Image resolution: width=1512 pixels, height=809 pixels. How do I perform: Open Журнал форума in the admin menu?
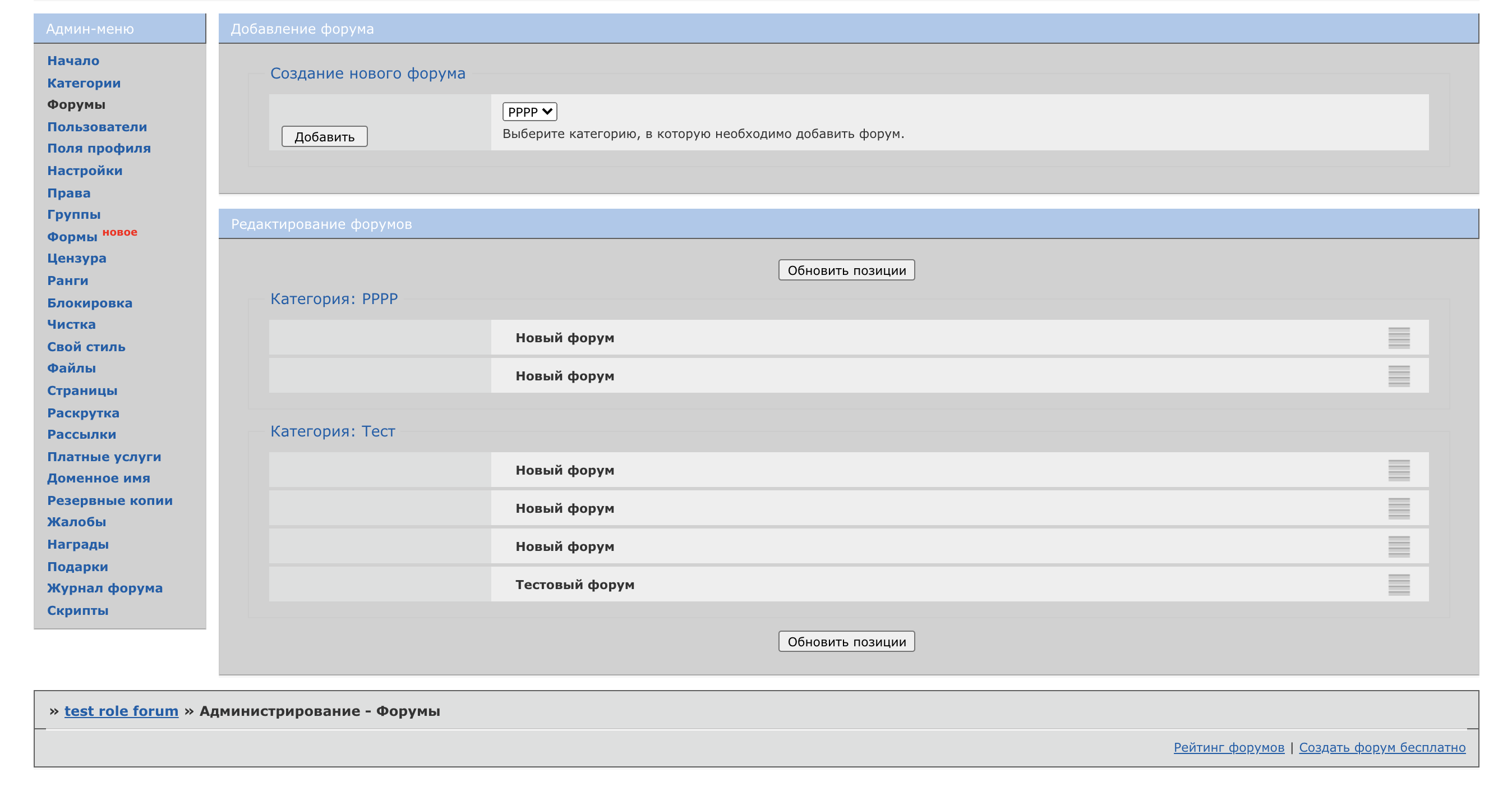click(x=104, y=589)
